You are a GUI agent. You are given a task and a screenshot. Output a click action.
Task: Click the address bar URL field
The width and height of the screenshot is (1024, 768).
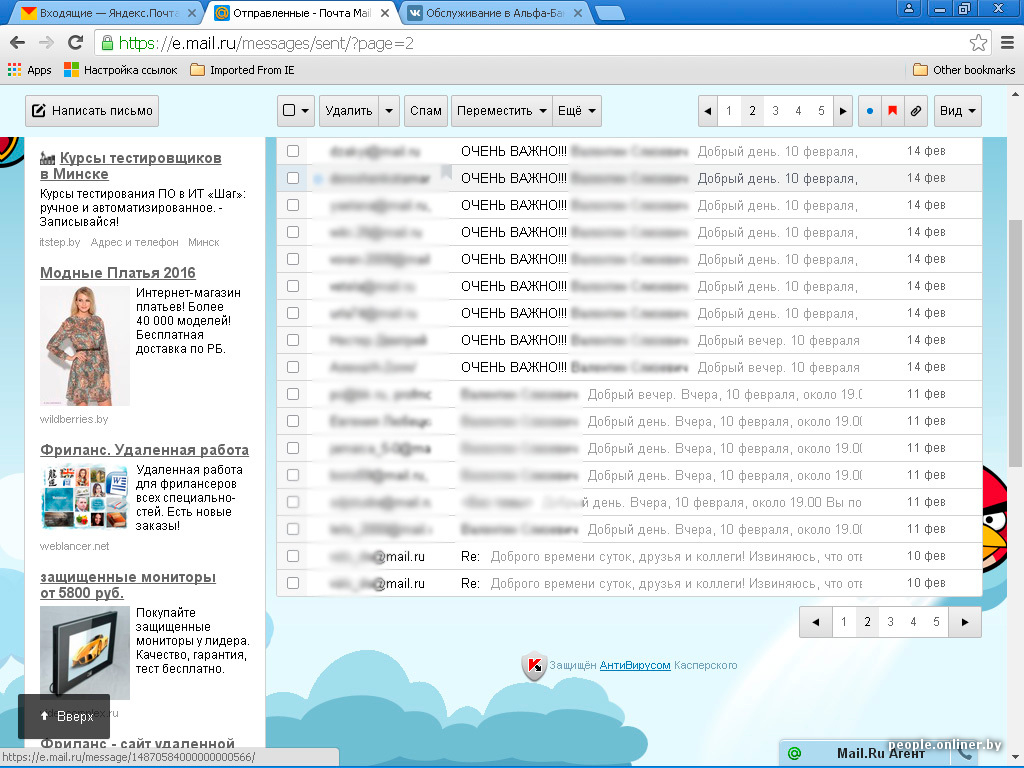[536, 43]
